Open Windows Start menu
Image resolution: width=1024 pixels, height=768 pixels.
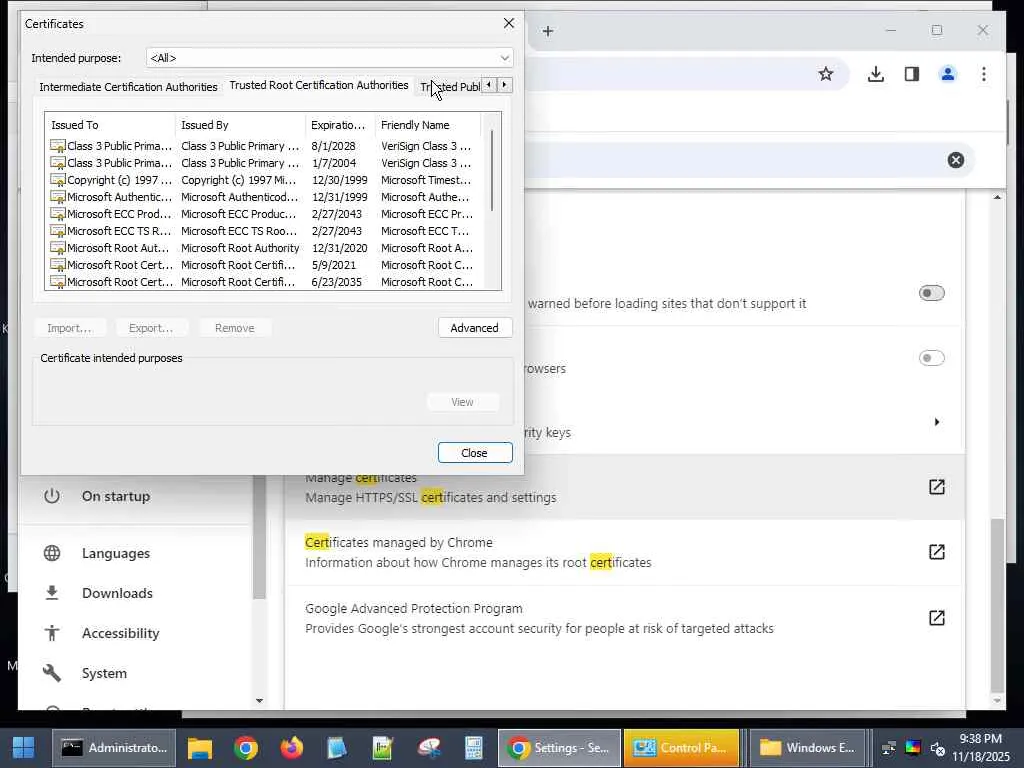24,748
